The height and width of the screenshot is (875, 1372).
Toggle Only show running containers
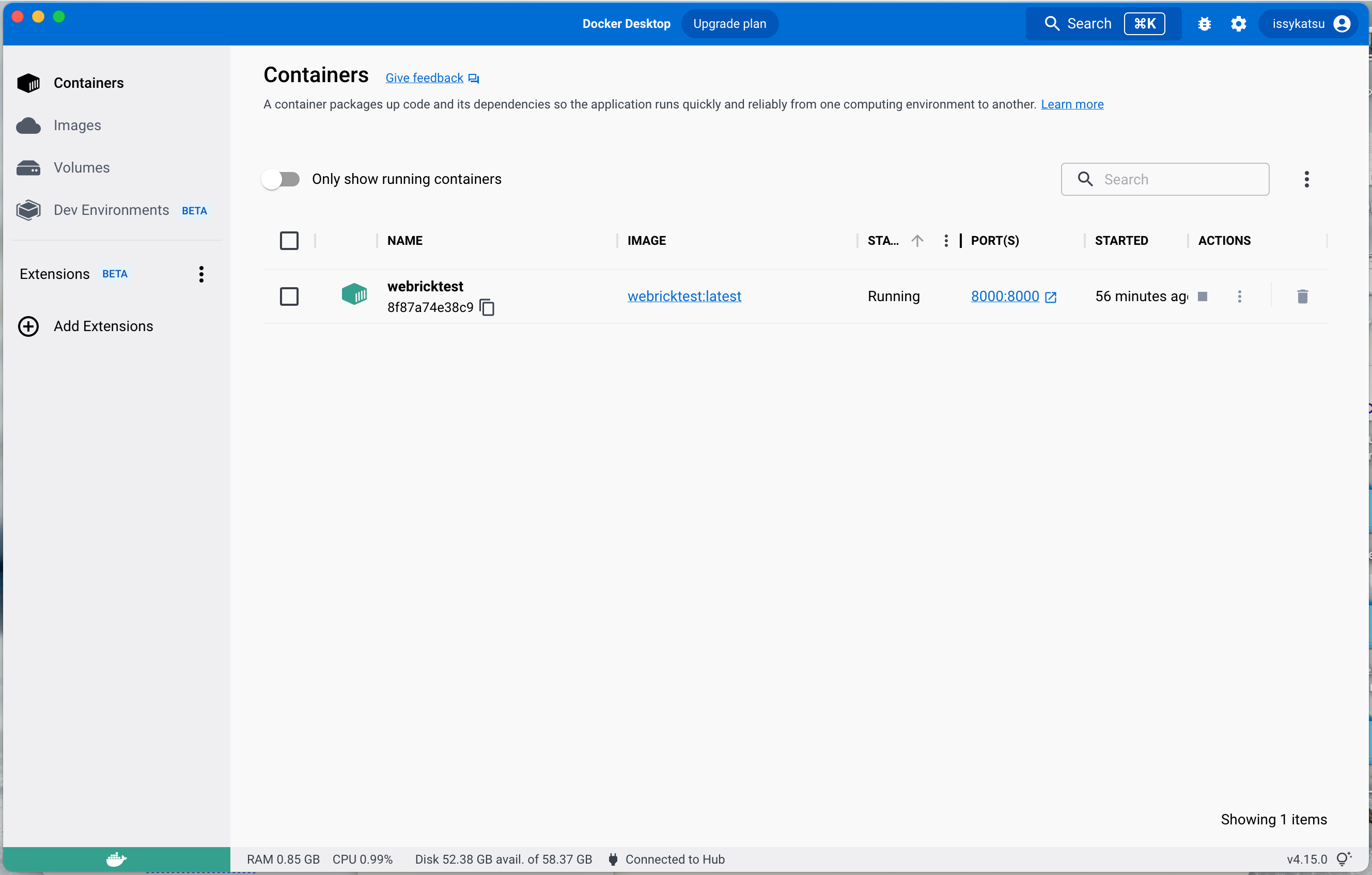coord(281,179)
